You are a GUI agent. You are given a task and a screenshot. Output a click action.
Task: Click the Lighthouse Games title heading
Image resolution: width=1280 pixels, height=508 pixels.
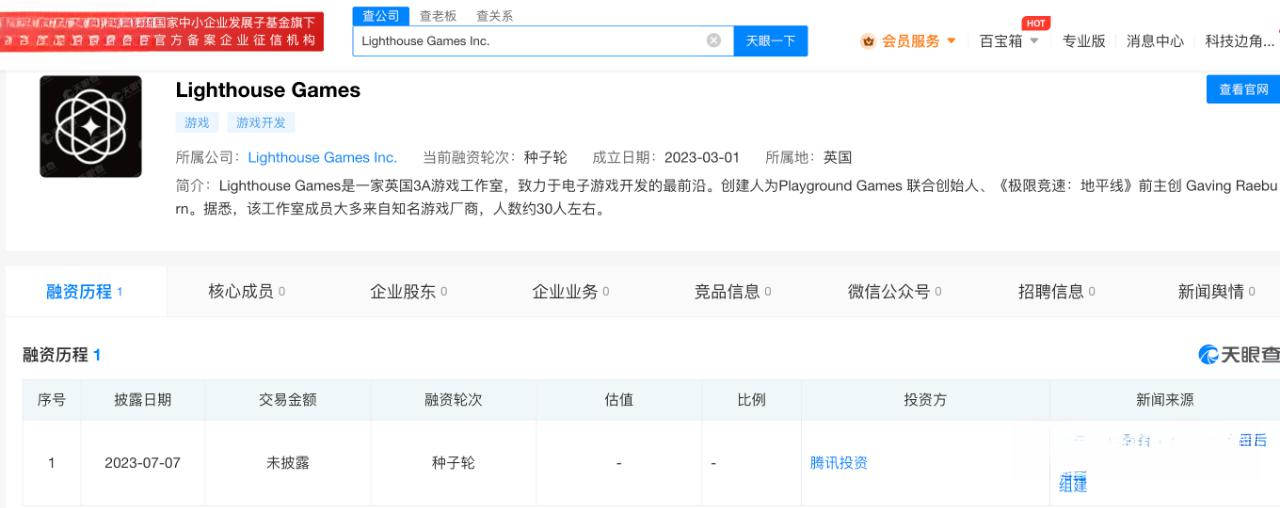click(x=268, y=90)
